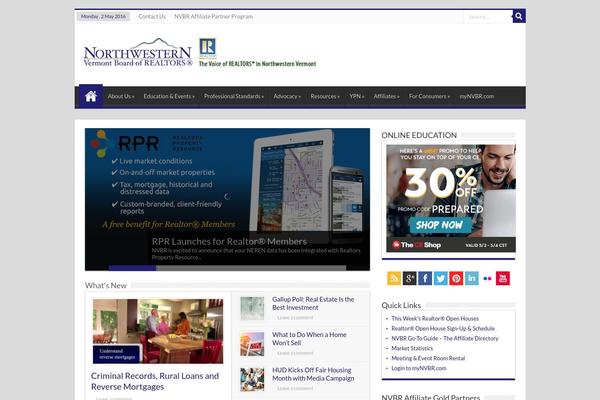Screen dimensions: 600x400
Task: Open the RPR Launches for Realtor Members headline
Action: point(229,242)
